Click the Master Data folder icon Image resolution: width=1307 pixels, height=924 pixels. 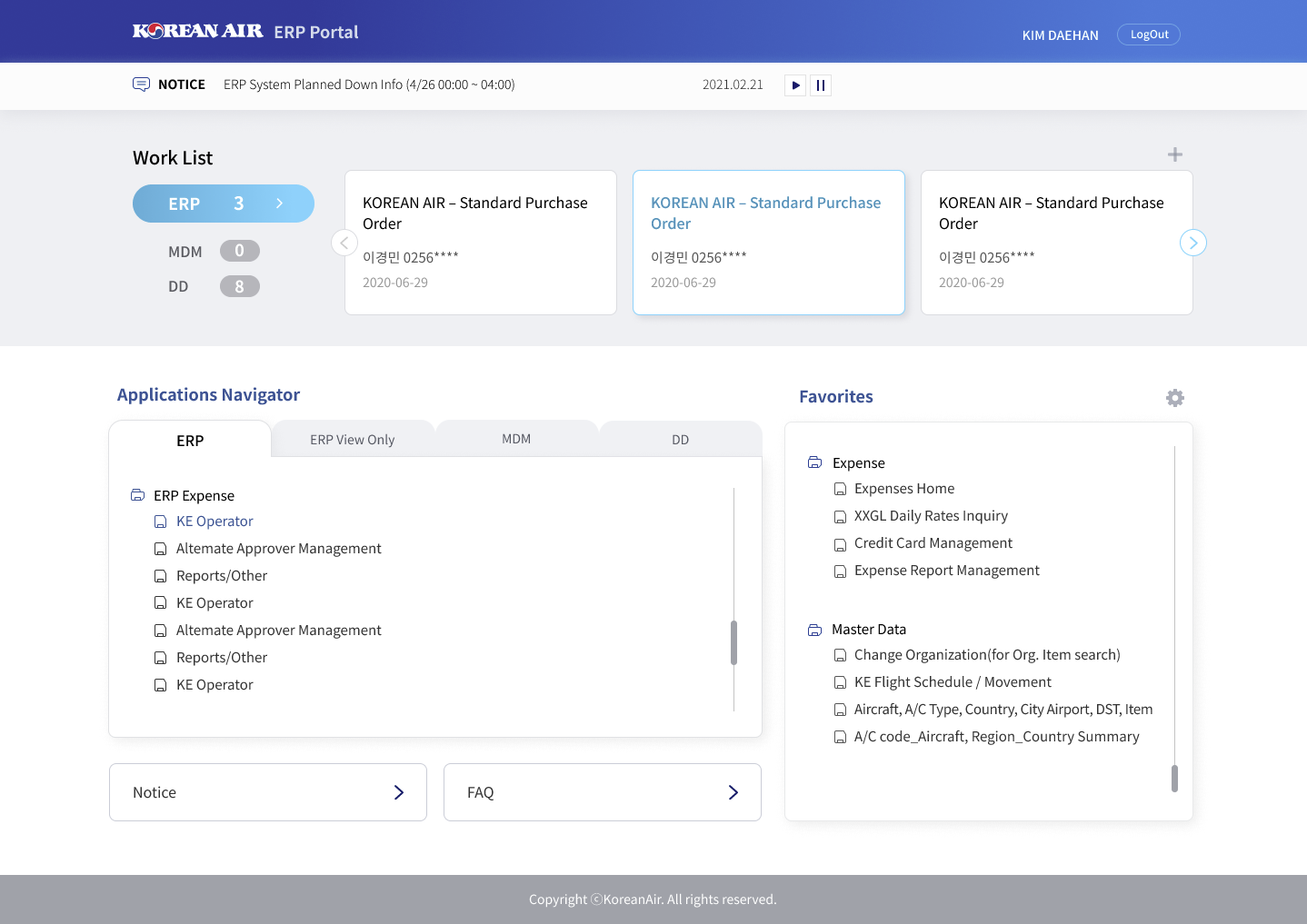pyautogui.click(x=815, y=630)
